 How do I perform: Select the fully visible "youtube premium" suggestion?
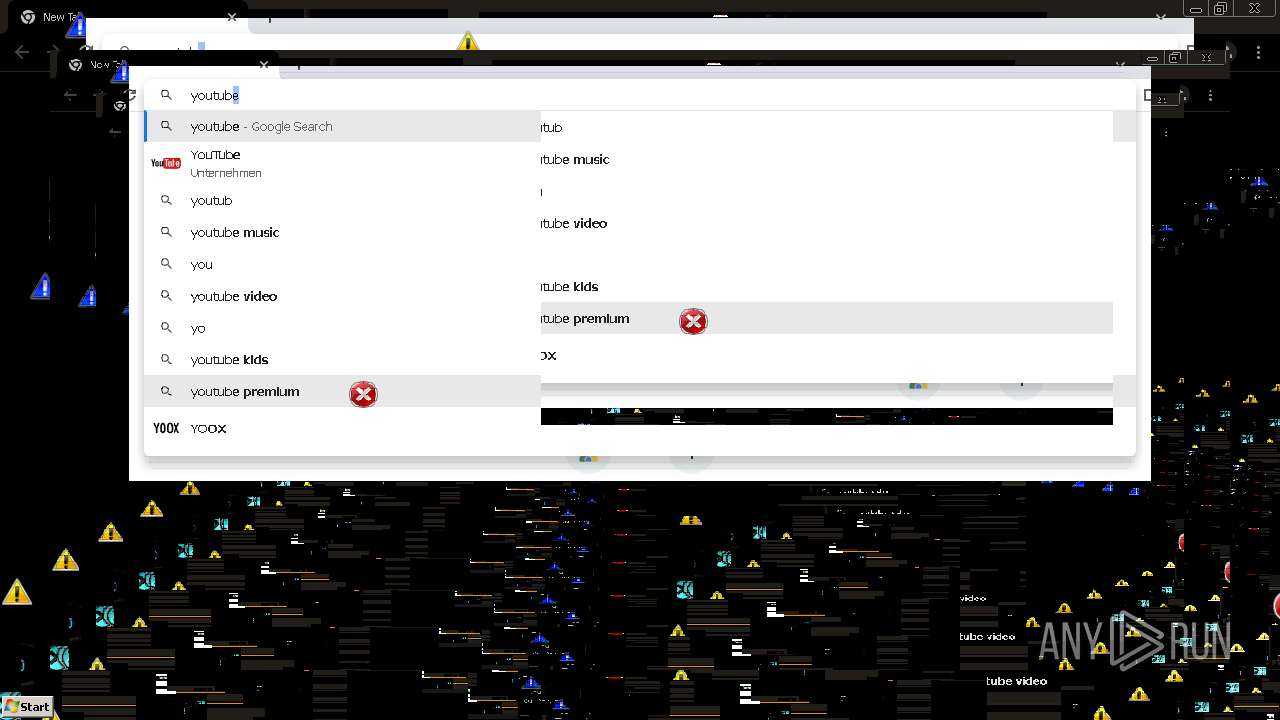pos(342,391)
